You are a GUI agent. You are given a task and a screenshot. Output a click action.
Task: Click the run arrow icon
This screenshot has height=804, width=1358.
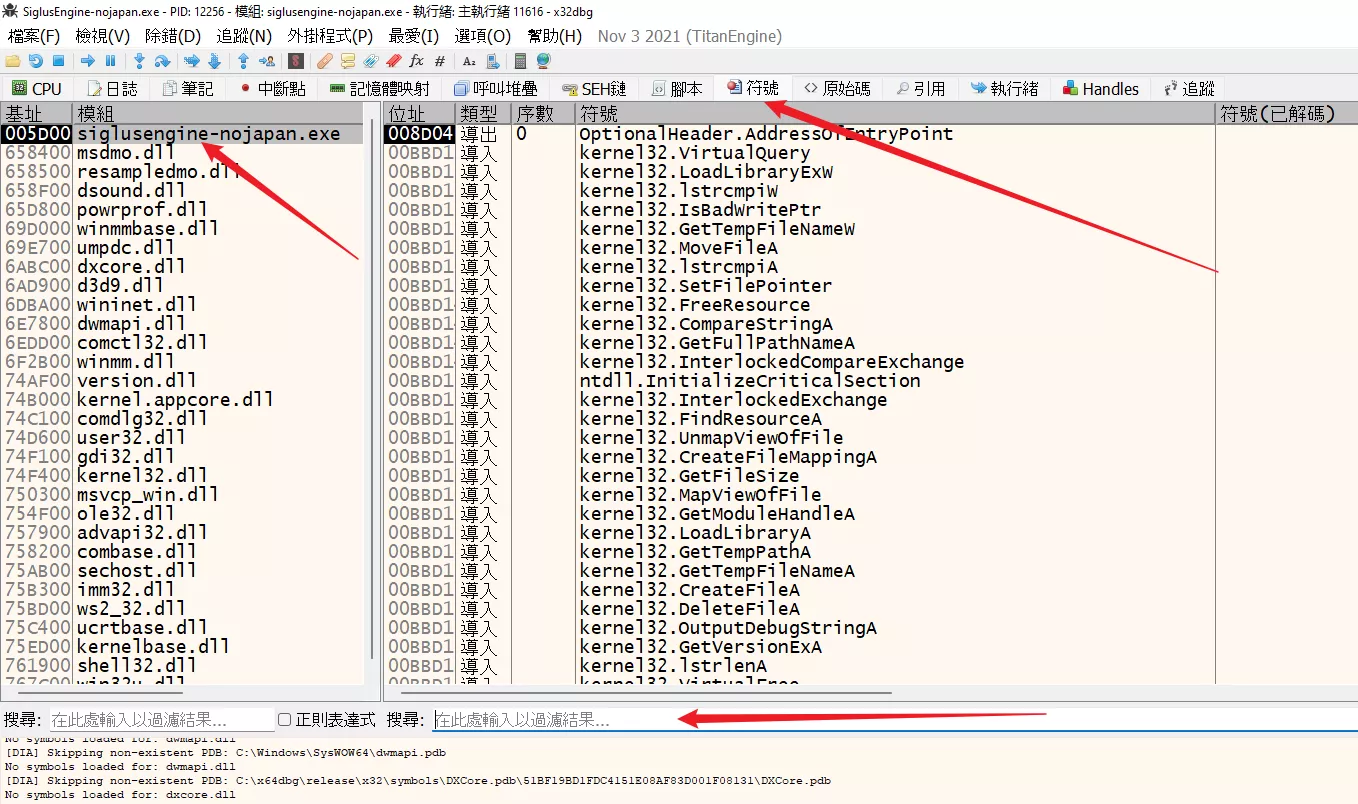coord(86,61)
